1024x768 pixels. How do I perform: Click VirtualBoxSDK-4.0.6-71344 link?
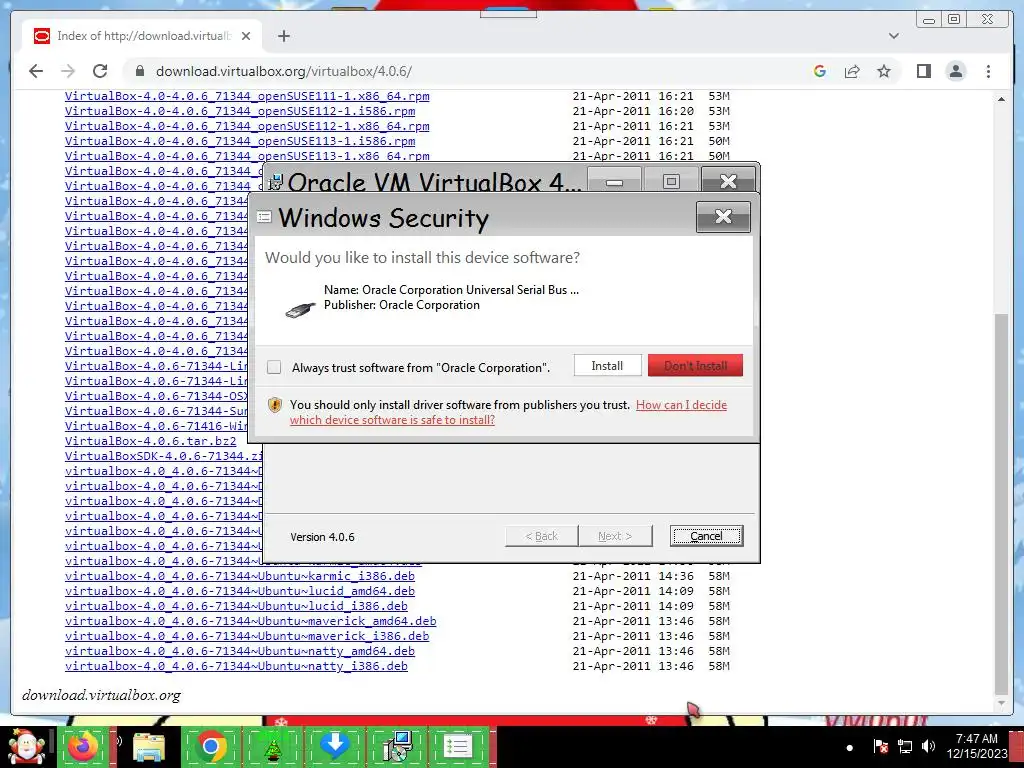(163, 456)
